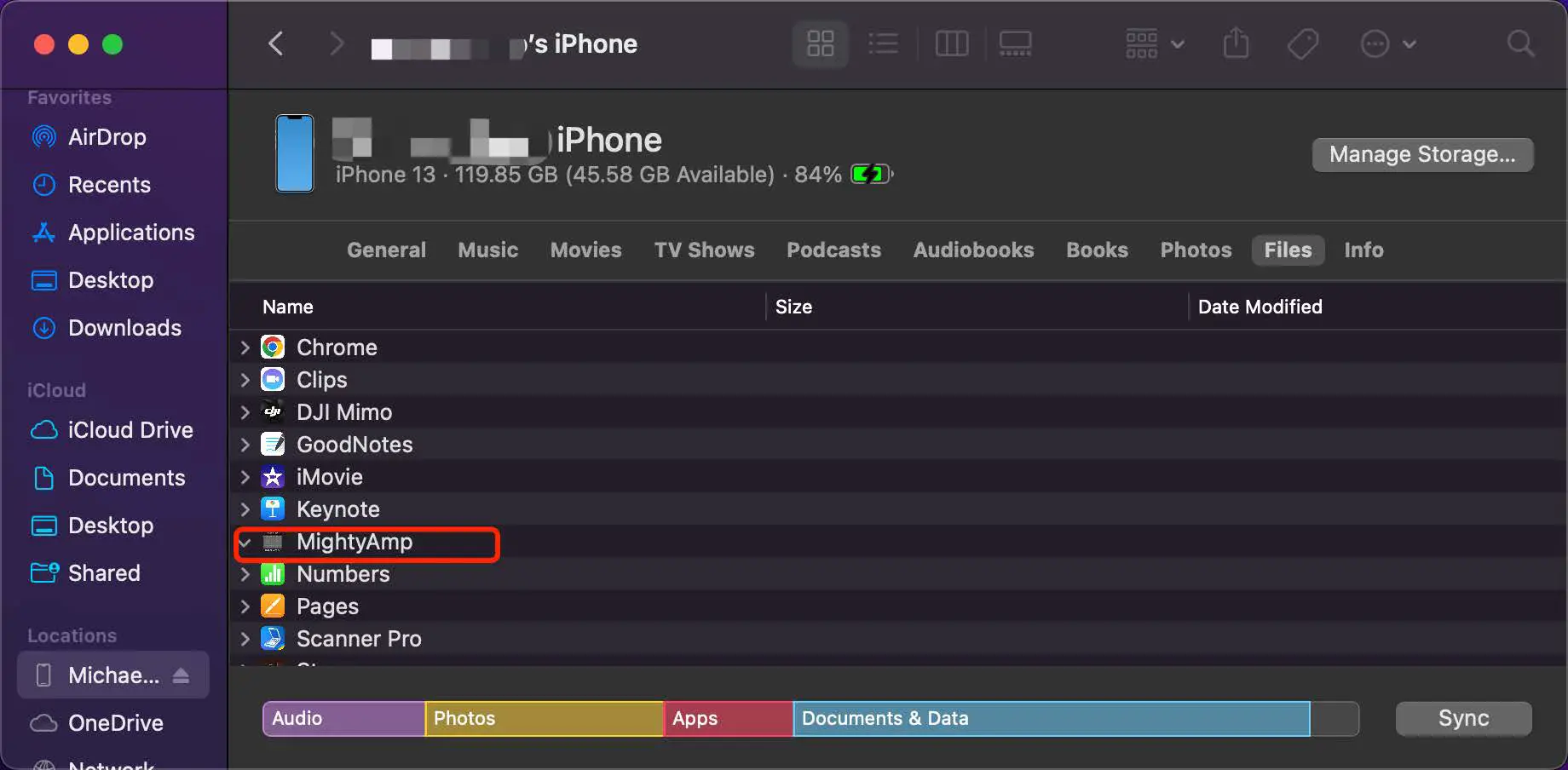Click the GoodNotes app icon
Image resolution: width=1568 pixels, height=770 pixels.
point(272,444)
